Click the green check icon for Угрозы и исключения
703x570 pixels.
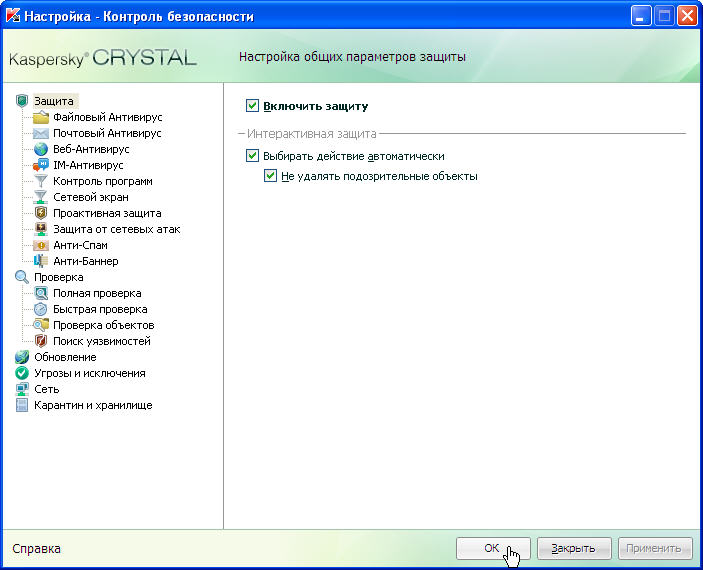[22, 373]
